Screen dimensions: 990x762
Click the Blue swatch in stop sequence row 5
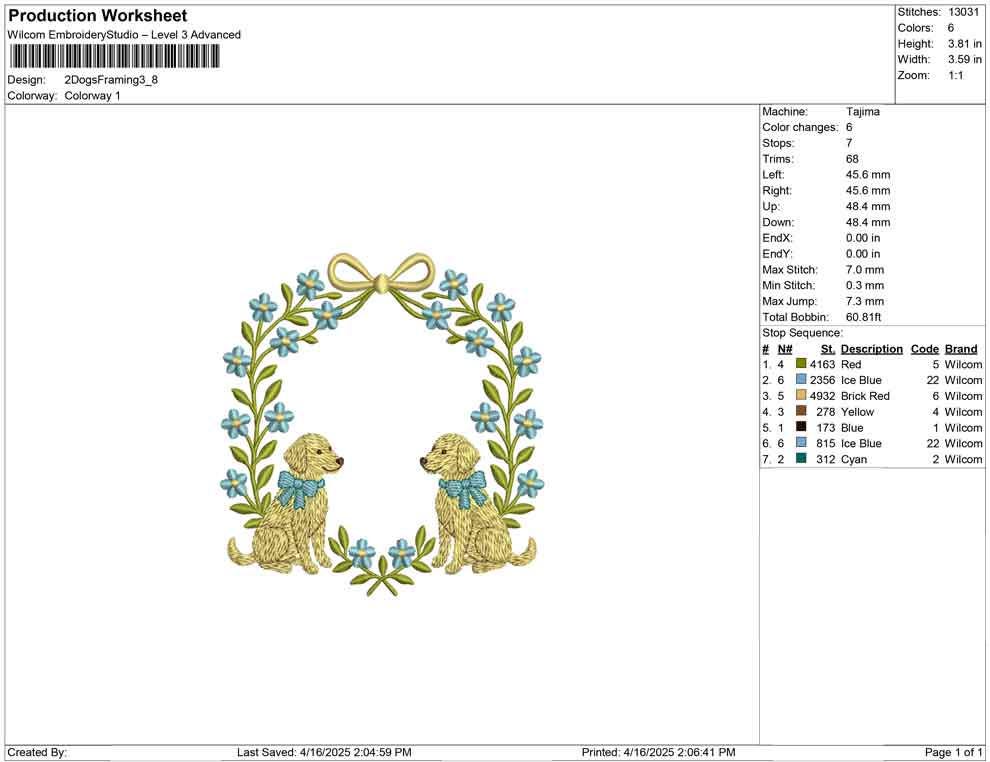(801, 427)
